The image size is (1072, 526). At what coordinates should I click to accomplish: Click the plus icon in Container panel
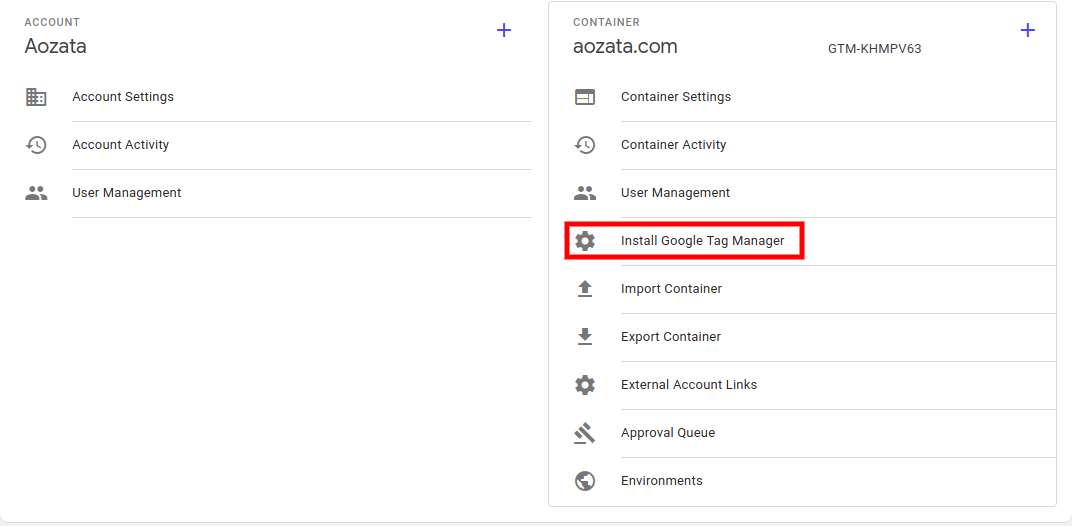[1028, 30]
